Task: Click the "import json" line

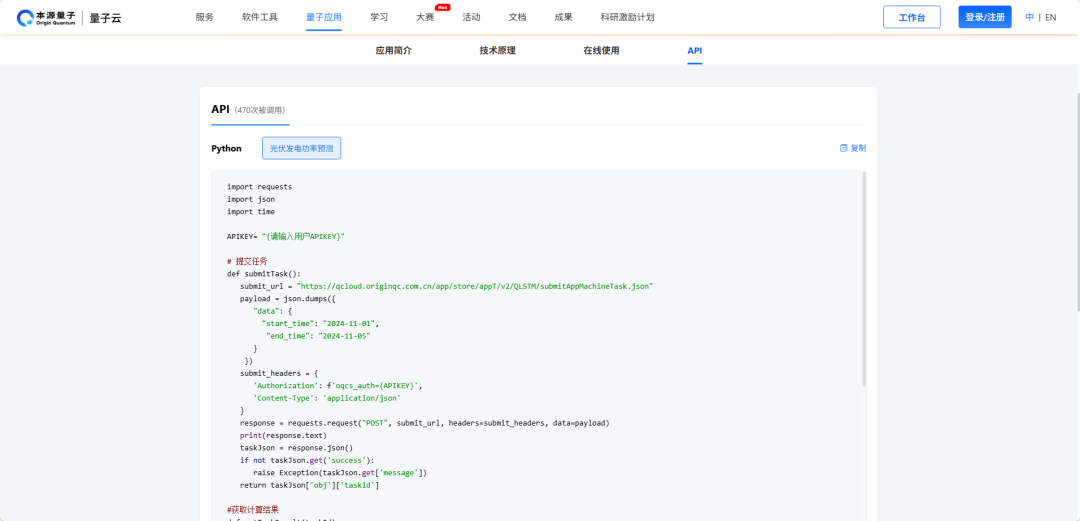Action: (251, 199)
